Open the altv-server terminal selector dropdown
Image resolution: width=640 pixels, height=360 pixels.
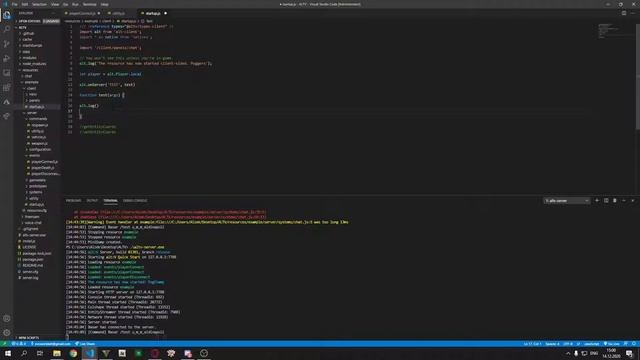(567, 200)
